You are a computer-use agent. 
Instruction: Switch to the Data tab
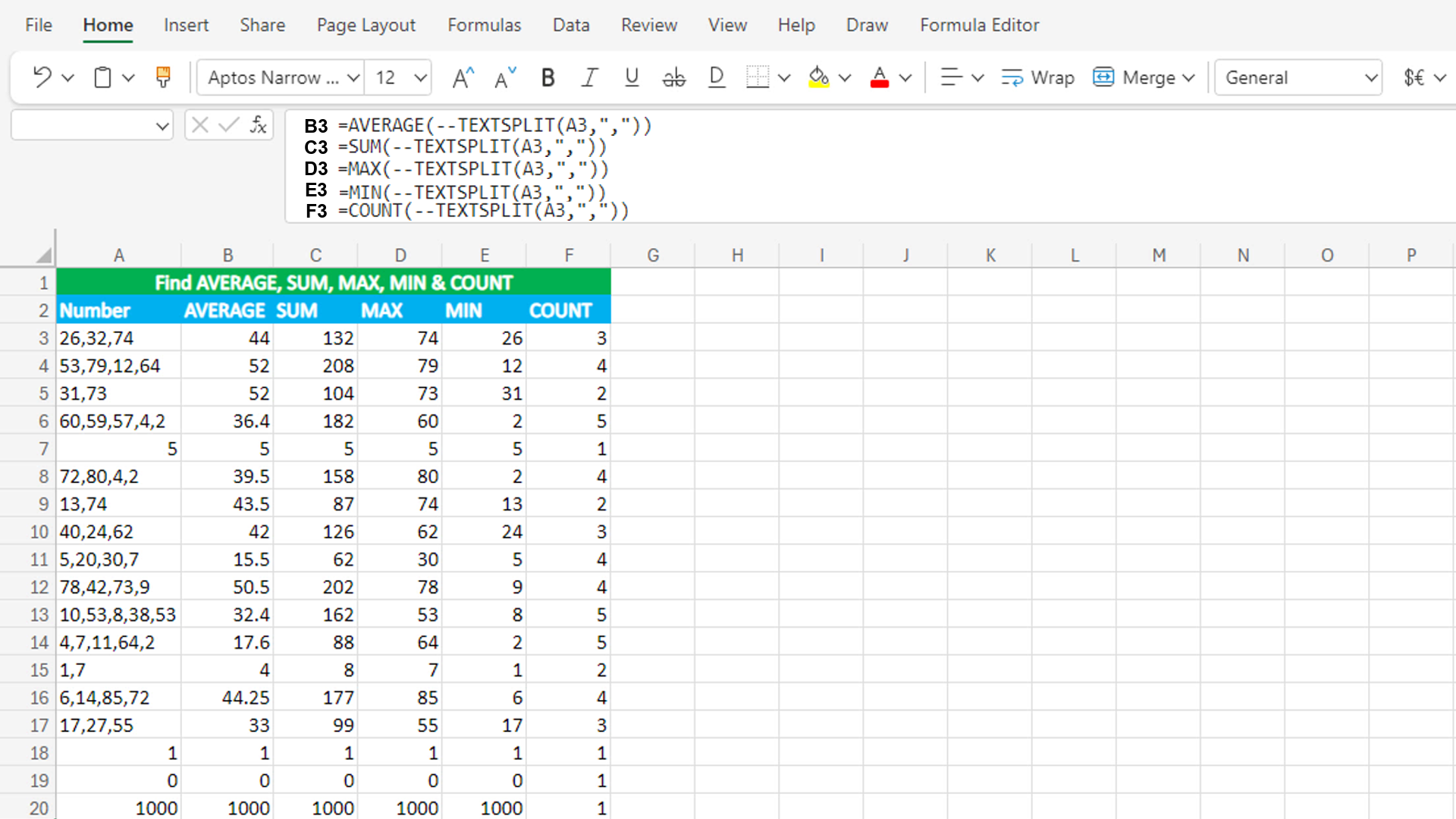(571, 25)
